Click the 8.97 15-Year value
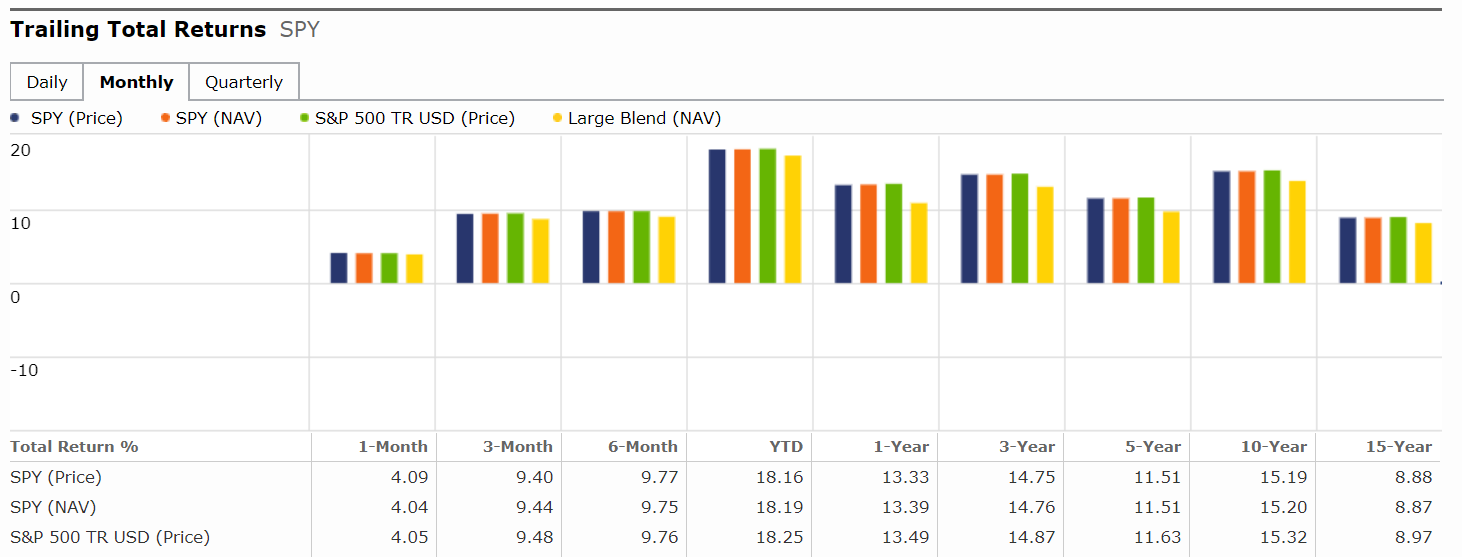1462x557 pixels. pyautogui.click(x=1414, y=537)
